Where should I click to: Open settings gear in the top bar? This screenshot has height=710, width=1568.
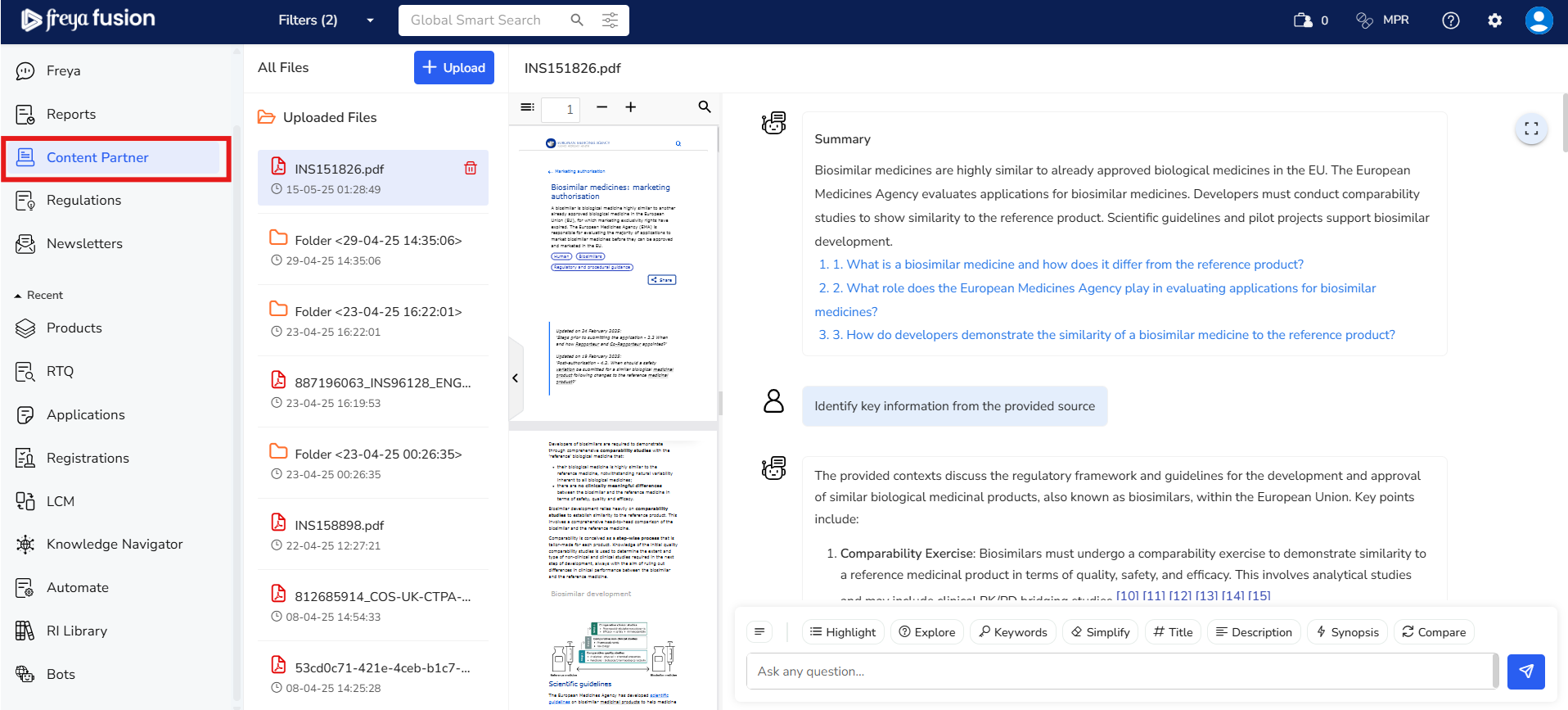(1494, 20)
